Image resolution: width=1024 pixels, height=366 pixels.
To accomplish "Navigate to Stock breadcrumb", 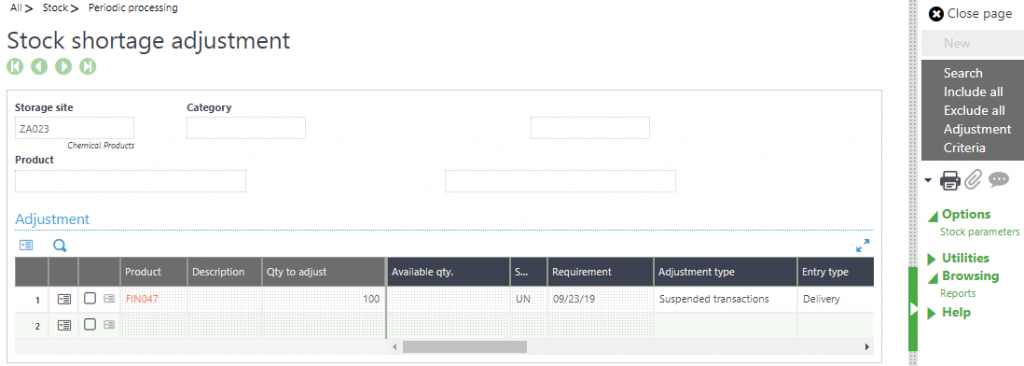I will tap(55, 8).
